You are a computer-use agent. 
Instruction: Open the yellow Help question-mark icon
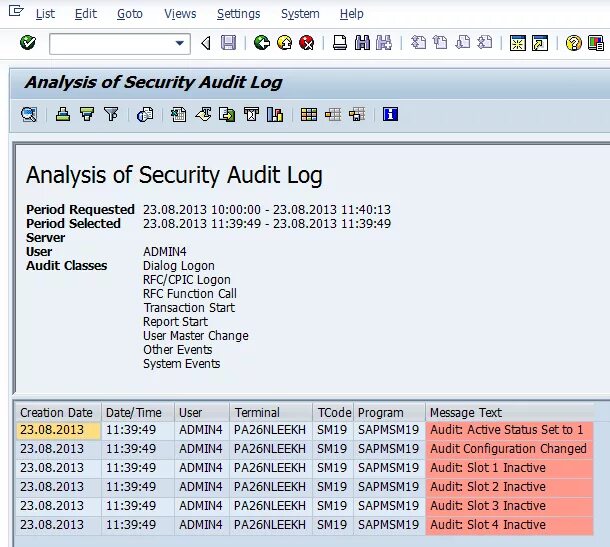click(573, 43)
